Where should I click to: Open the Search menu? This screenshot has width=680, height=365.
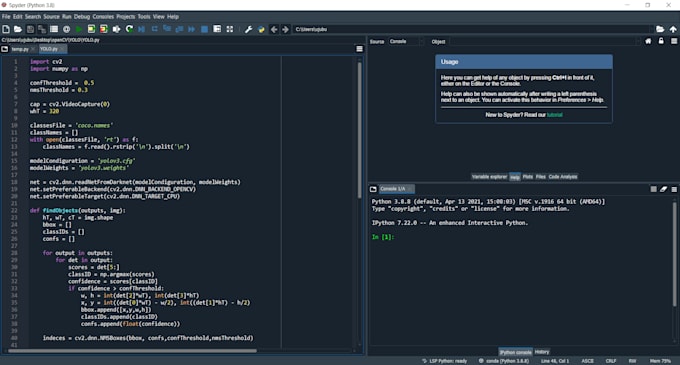(33, 16)
